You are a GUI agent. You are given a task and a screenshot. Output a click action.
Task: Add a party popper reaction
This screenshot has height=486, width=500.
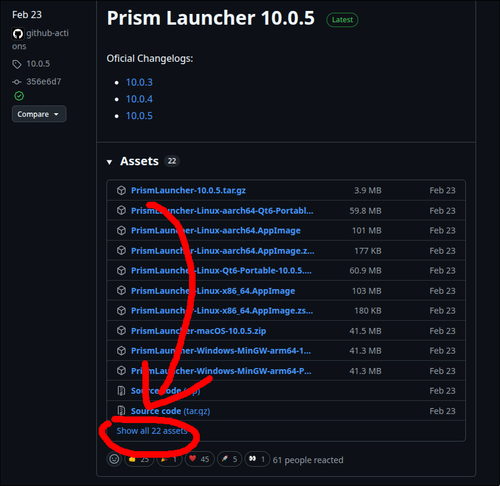[x=169, y=459]
